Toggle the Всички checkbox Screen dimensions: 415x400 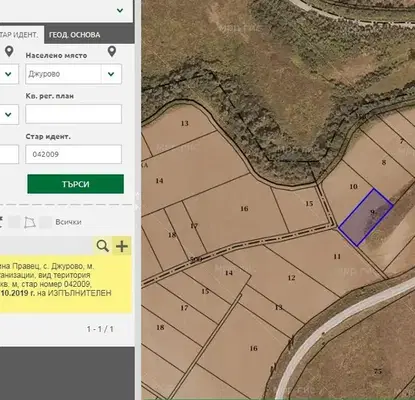pos(46,222)
